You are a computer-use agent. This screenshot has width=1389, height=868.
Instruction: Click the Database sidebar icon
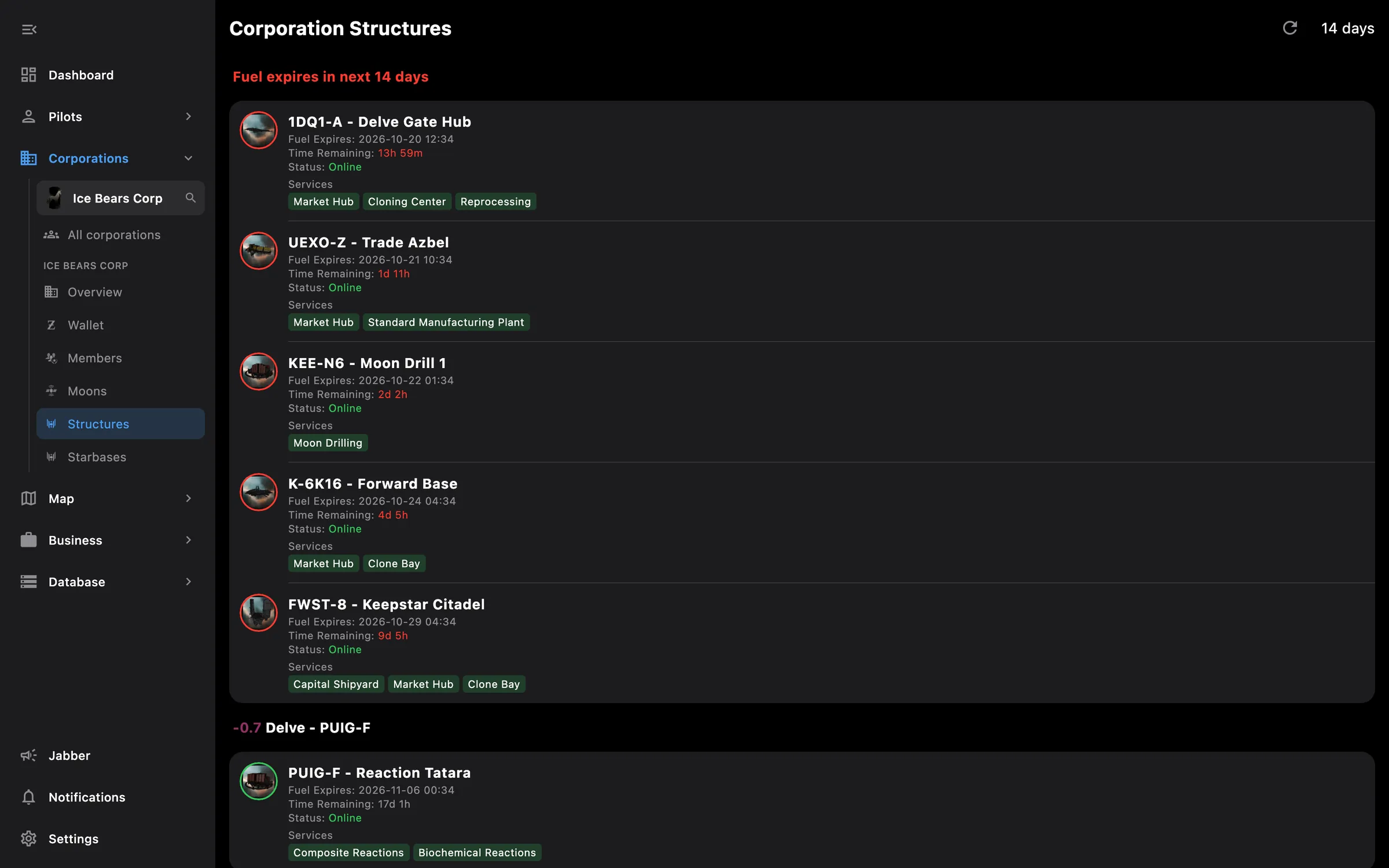point(28,582)
